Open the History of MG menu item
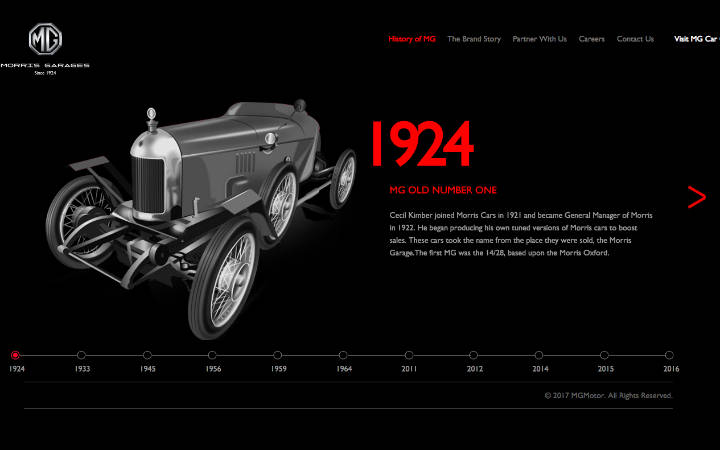This screenshot has width=720, height=450. [x=412, y=39]
